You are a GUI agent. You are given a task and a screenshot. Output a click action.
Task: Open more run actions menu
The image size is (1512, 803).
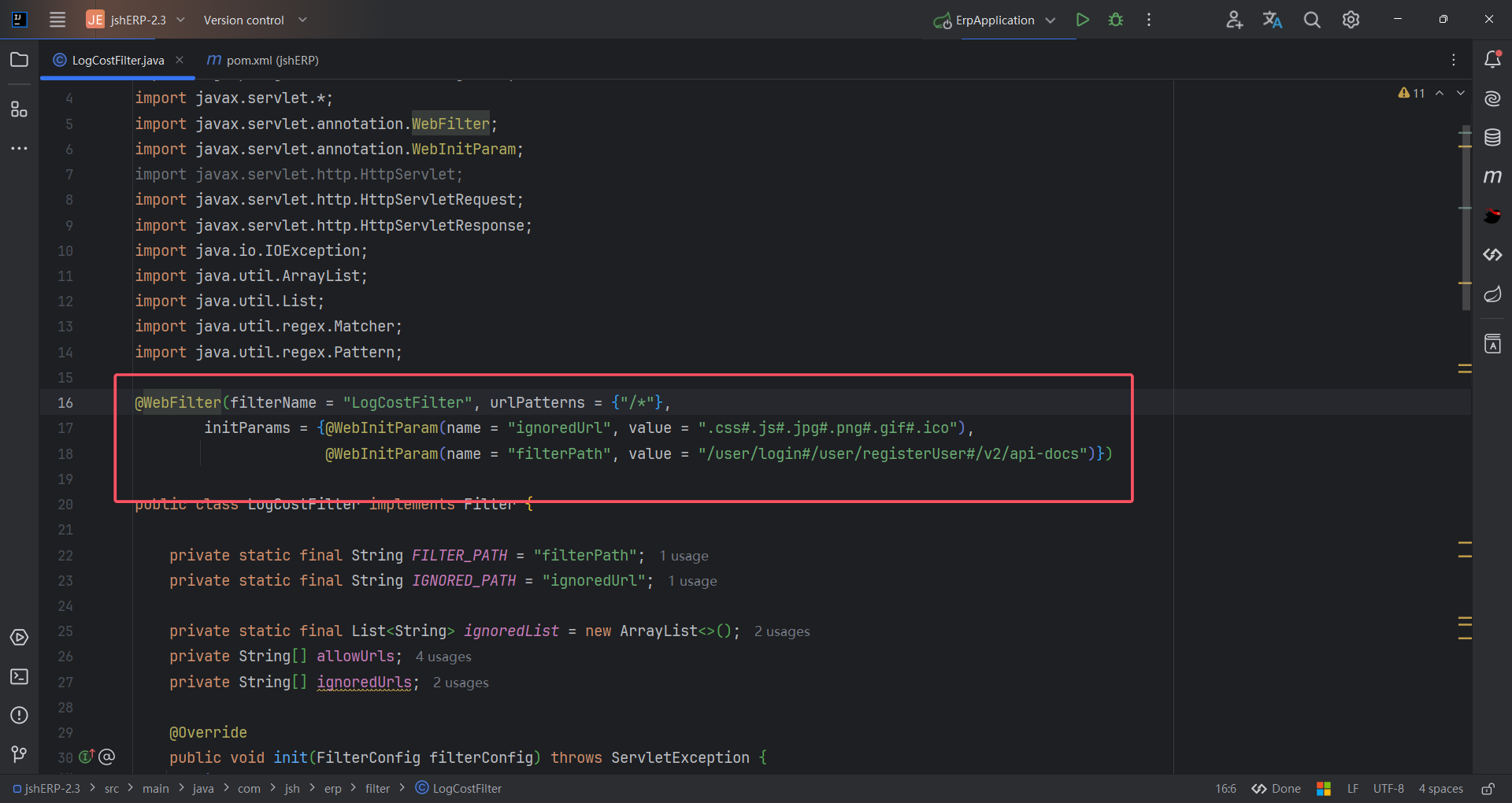point(1149,20)
